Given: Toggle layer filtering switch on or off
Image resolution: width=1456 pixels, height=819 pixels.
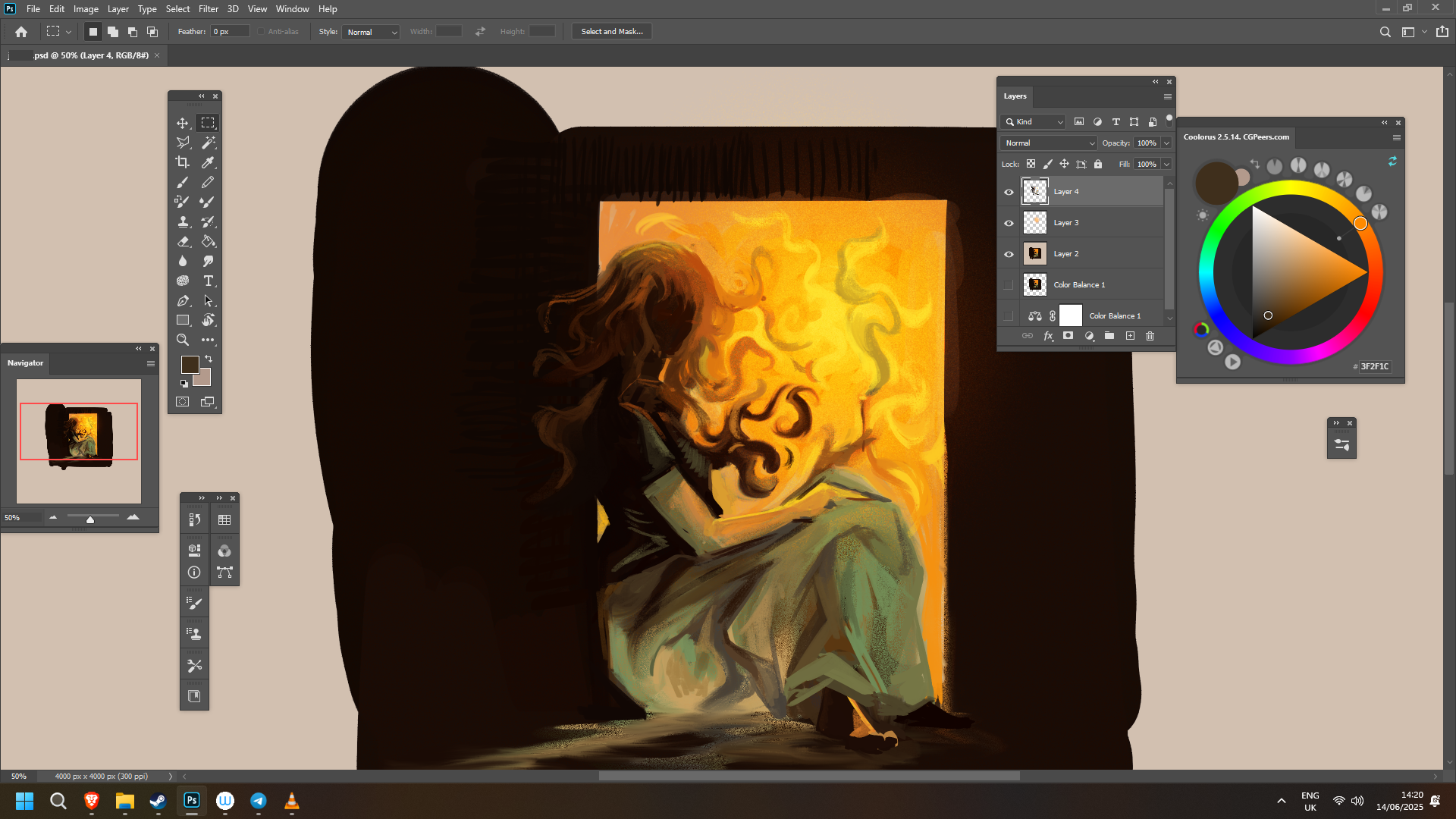Looking at the screenshot, I should pyautogui.click(x=1169, y=121).
